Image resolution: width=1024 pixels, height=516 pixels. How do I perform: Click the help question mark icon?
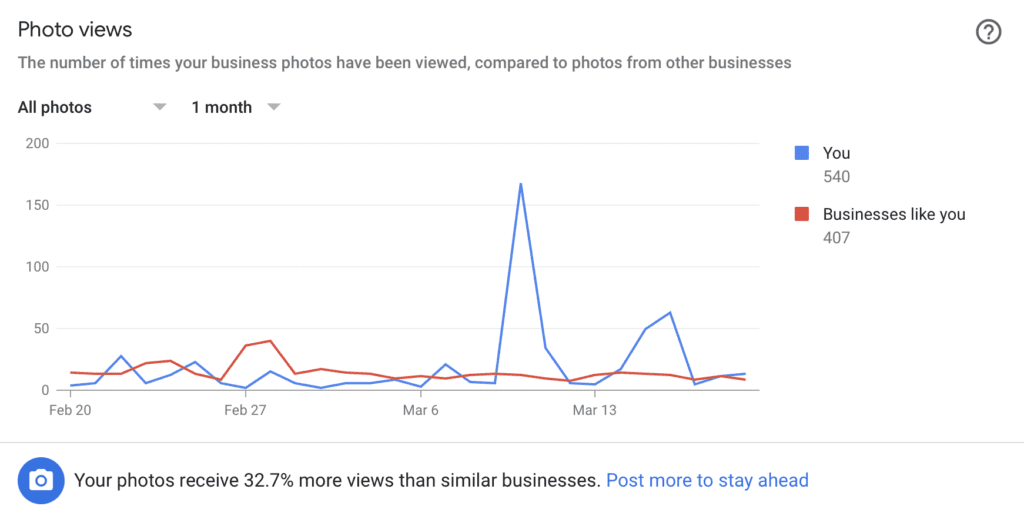[x=988, y=31]
